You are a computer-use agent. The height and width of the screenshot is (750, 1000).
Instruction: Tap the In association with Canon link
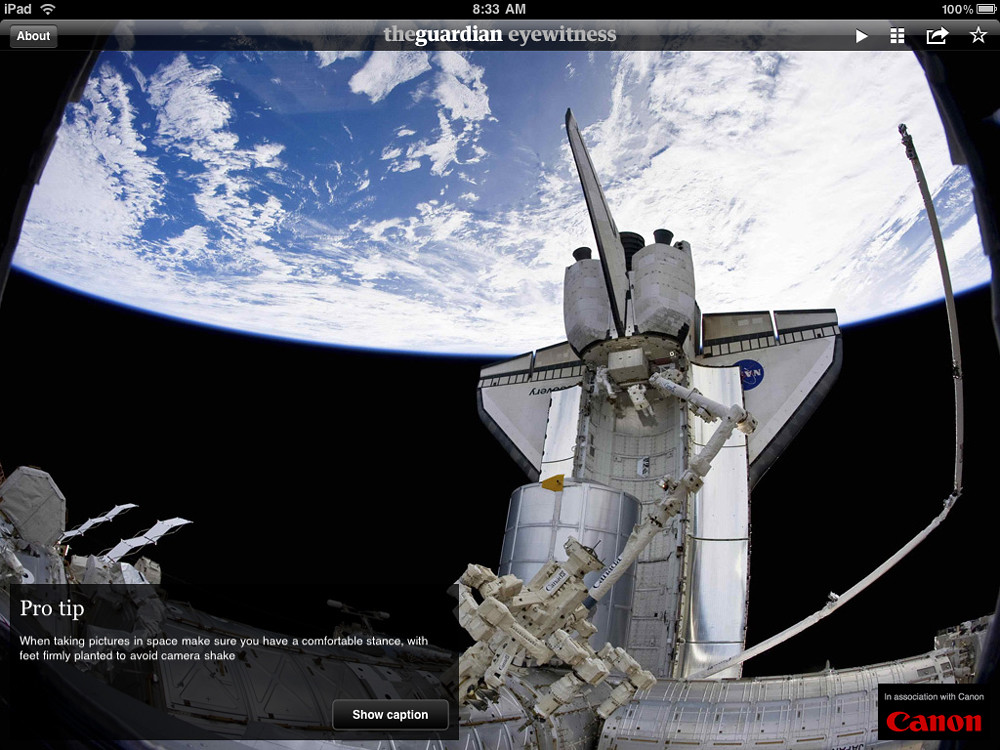(x=935, y=697)
